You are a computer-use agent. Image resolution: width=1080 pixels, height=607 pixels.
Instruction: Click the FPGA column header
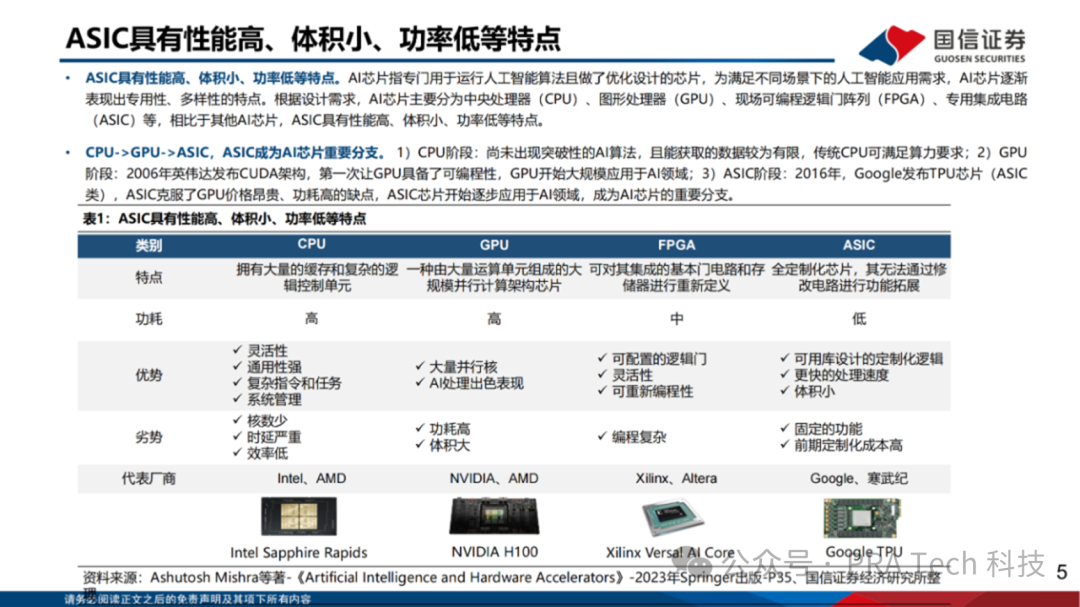coord(676,245)
